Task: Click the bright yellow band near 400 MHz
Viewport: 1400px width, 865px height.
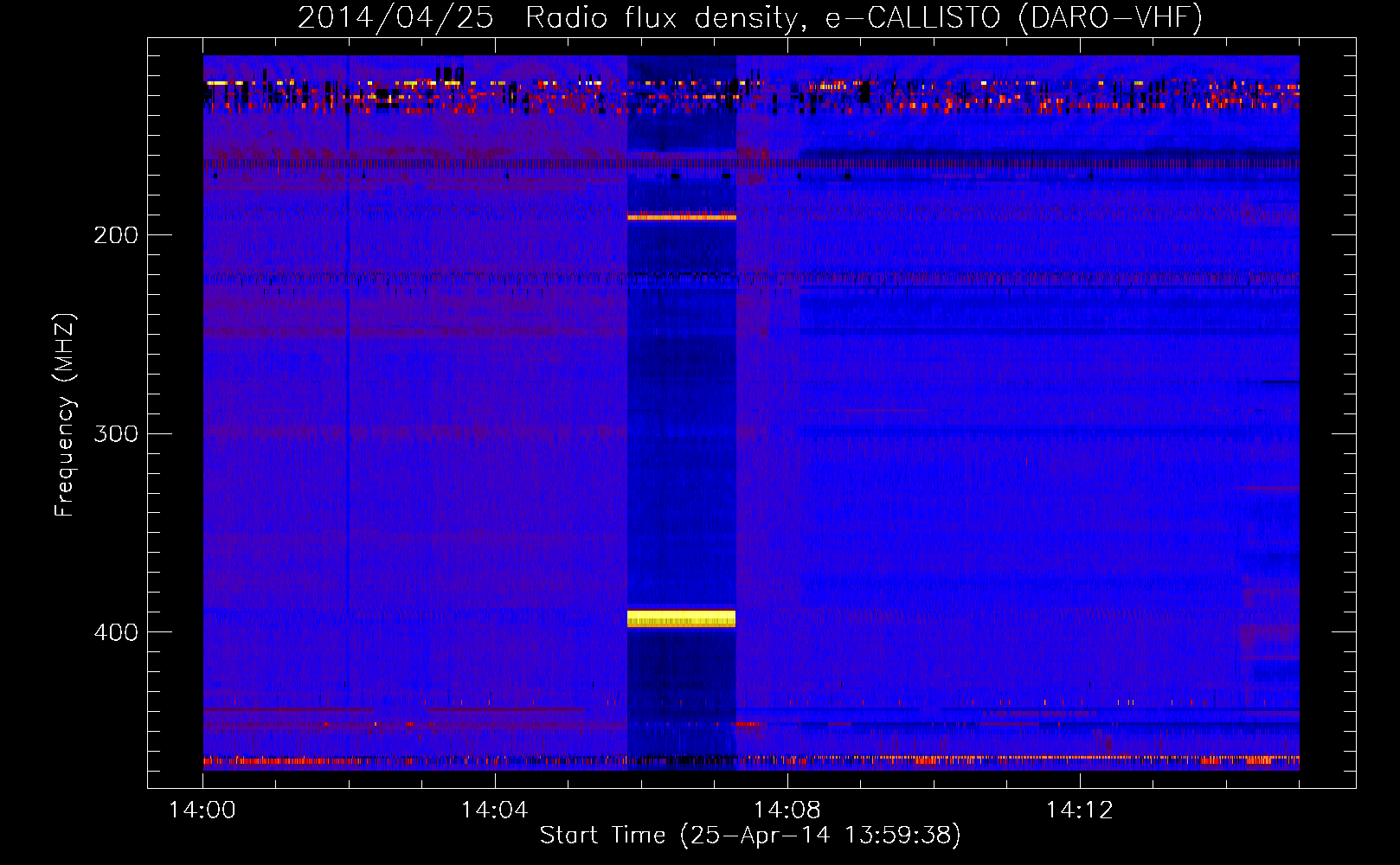Action: pos(681,618)
